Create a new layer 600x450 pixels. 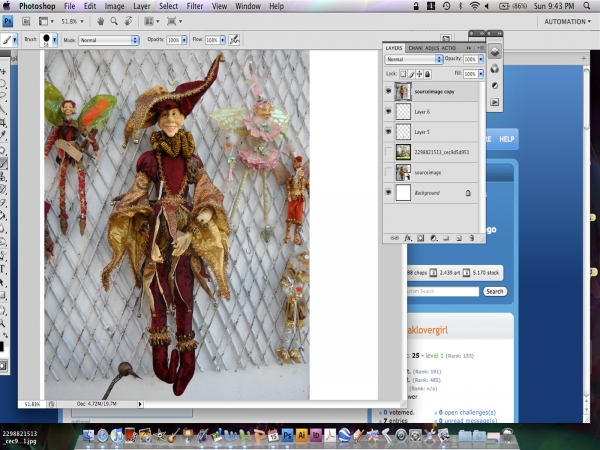pyautogui.click(x=459, y=238)
